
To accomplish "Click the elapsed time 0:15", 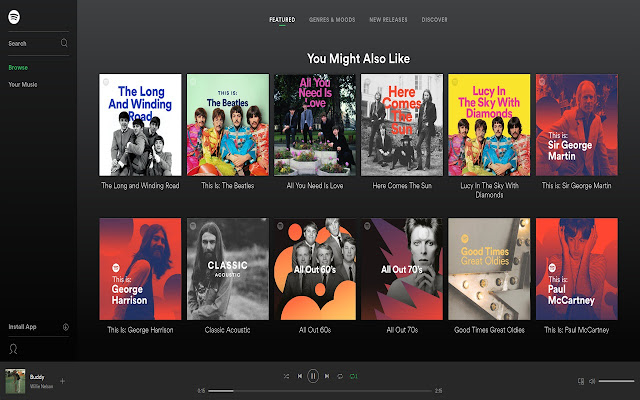I will tap(201, 391).
